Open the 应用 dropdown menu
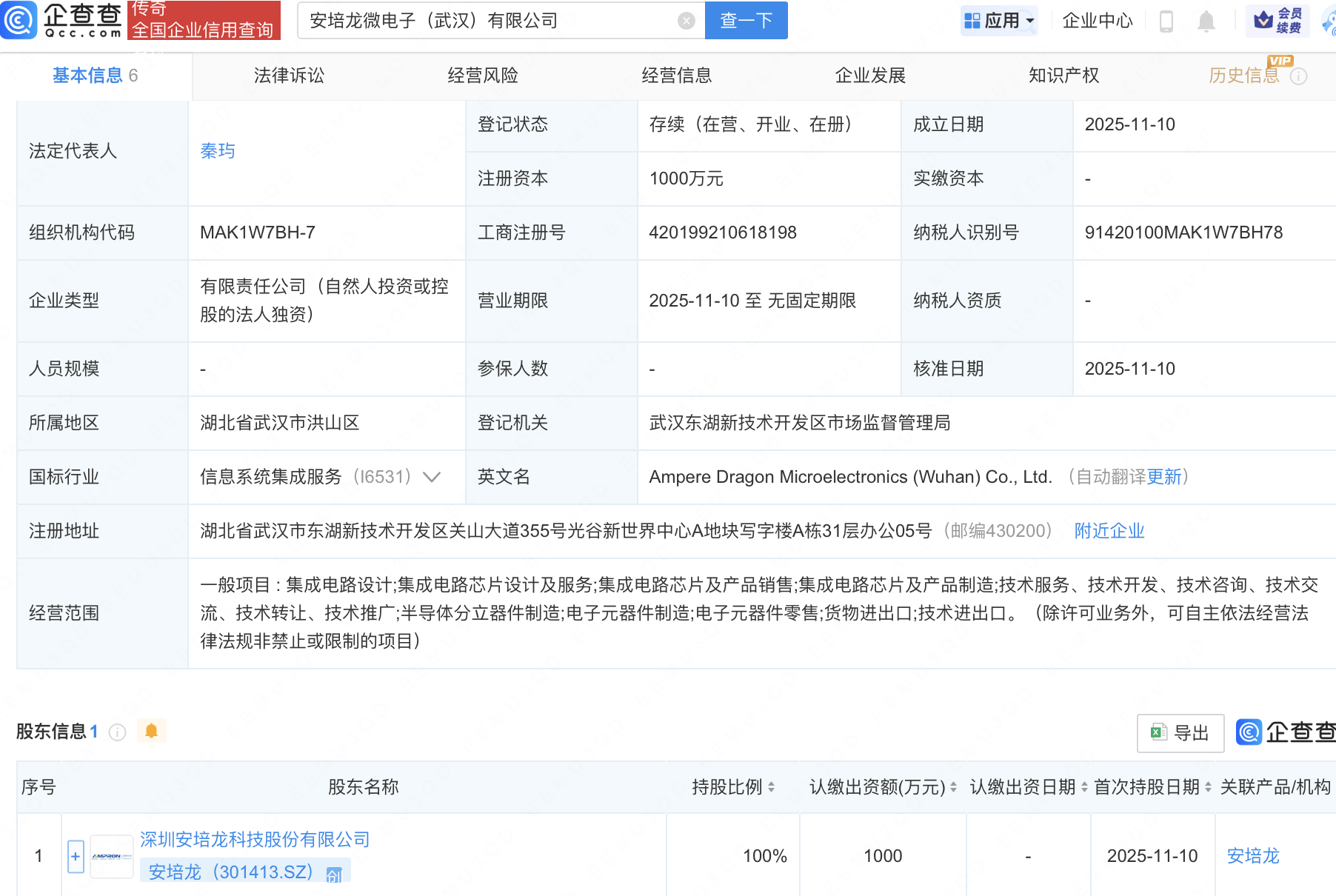The image size is (1336, 896). click(x=1000, y=21)
